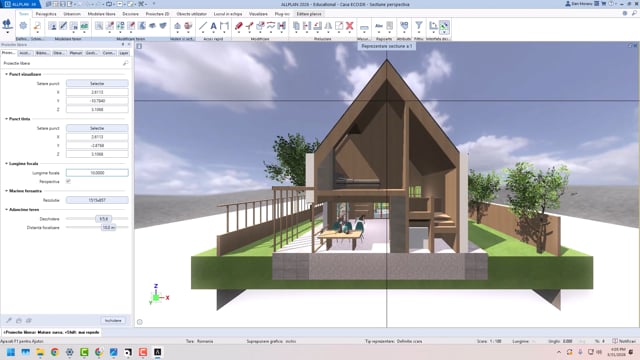
Task: Collapse the Punct tinta section
Action: pyautogui.click(x=6, y=119)
